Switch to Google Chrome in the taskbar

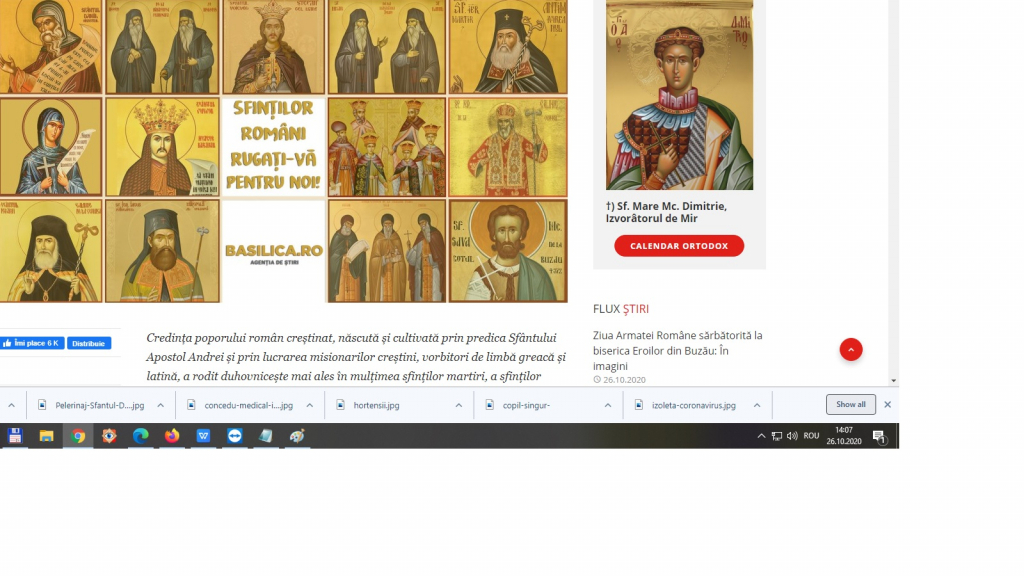(x=78, y=436)
